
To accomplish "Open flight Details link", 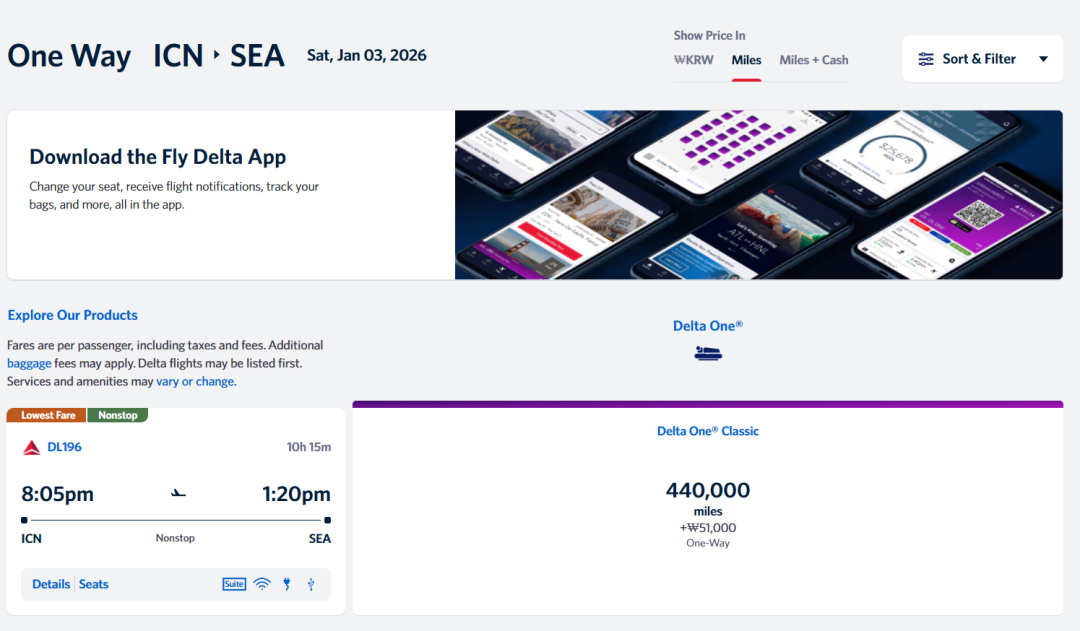I will tap(51, 584).
